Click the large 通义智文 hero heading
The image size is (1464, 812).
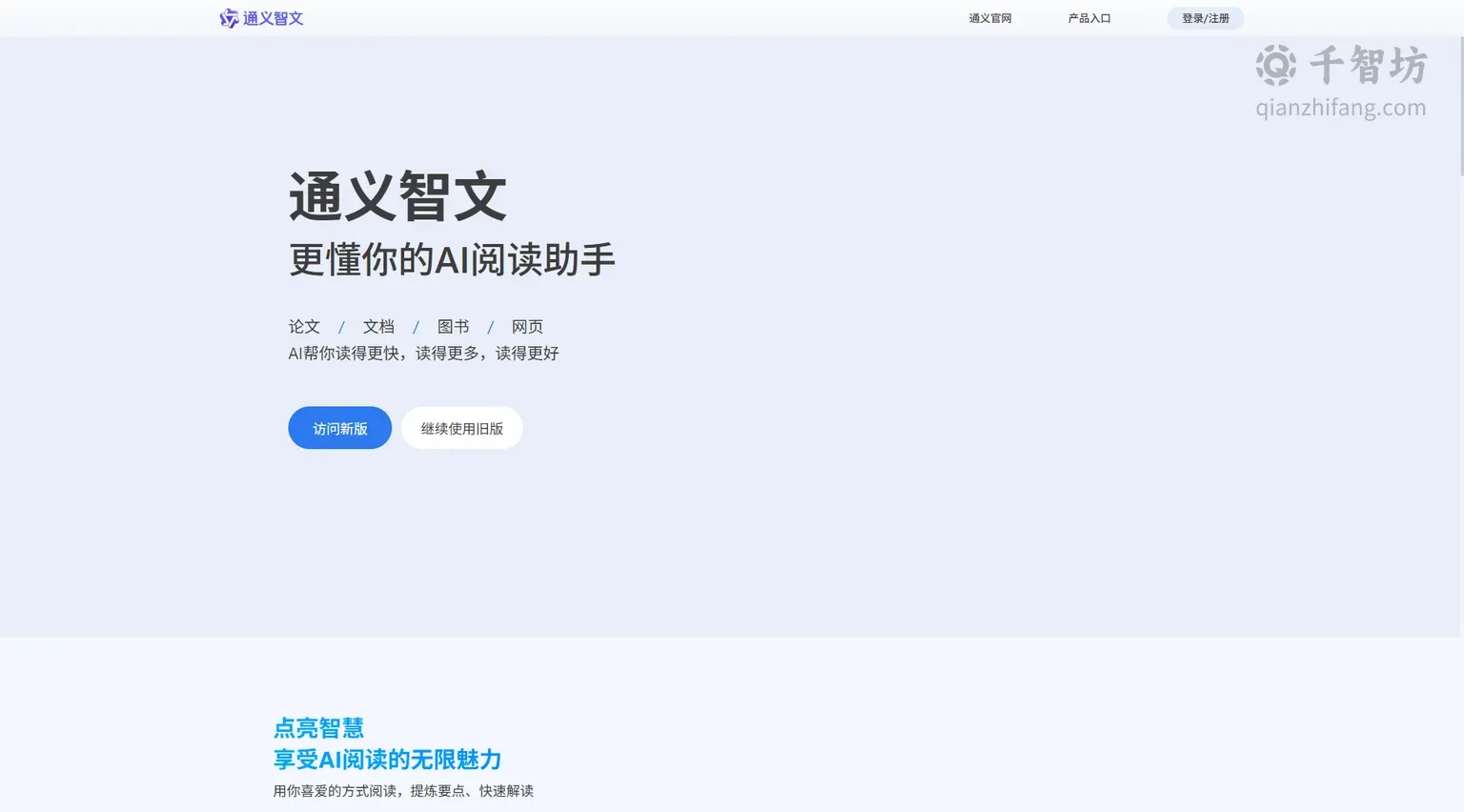(397, 197)
